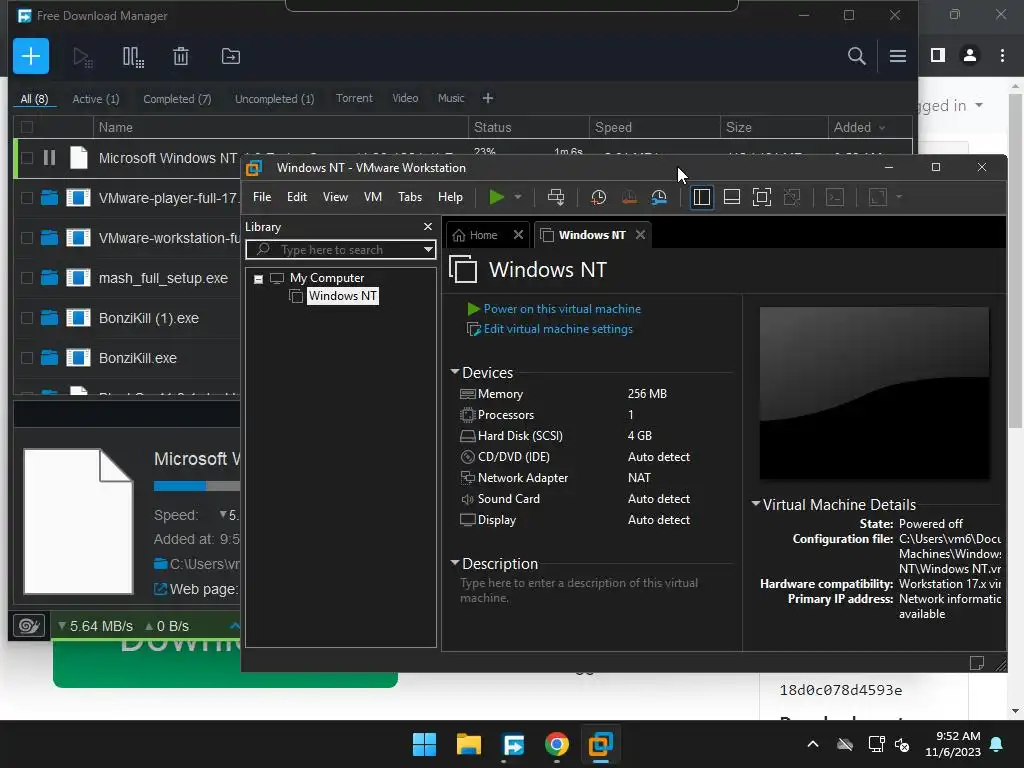Click Power on this virtual machine link
The image size is (1024, 768).
562,309
